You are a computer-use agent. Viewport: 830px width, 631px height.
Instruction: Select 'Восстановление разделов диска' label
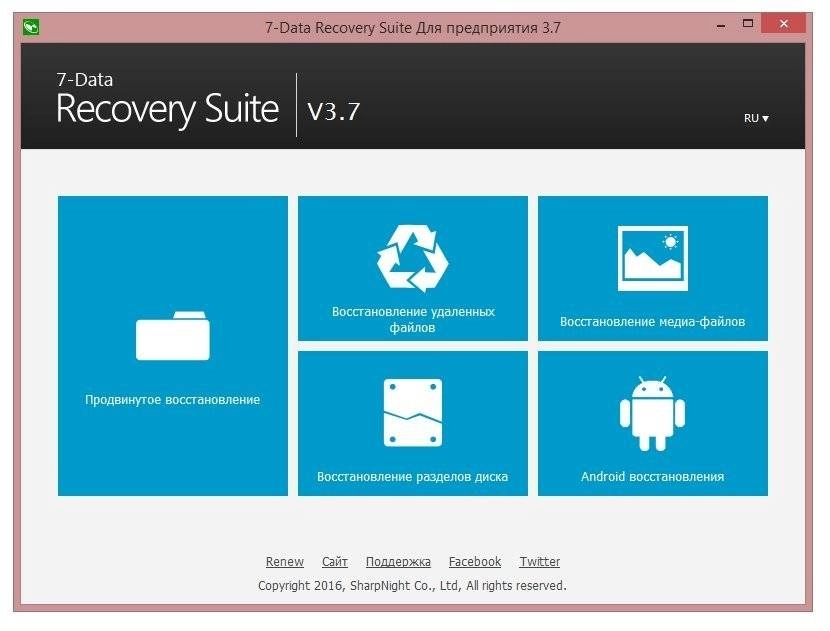click(x=412, y=476)
